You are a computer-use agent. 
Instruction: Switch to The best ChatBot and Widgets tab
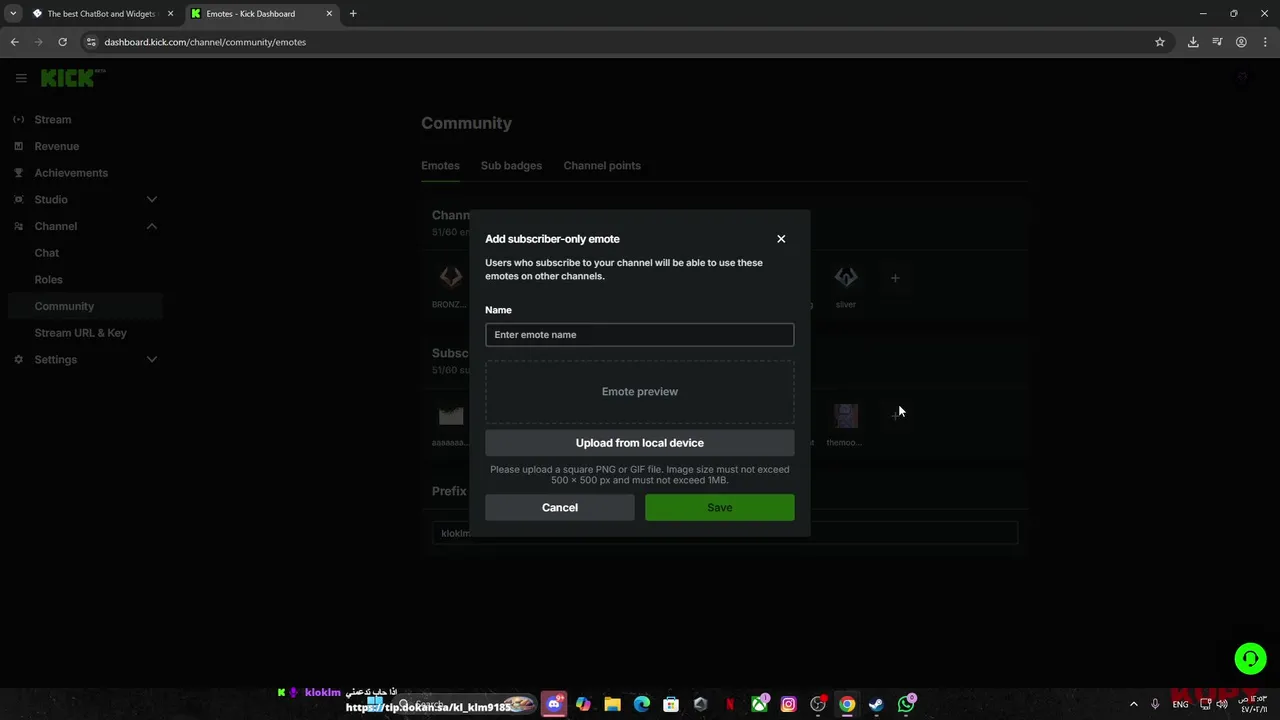tap(100, 14)
